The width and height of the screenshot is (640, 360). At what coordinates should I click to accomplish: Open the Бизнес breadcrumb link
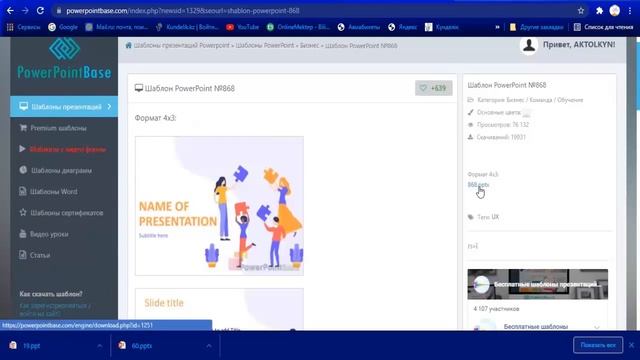pos(309,45)
